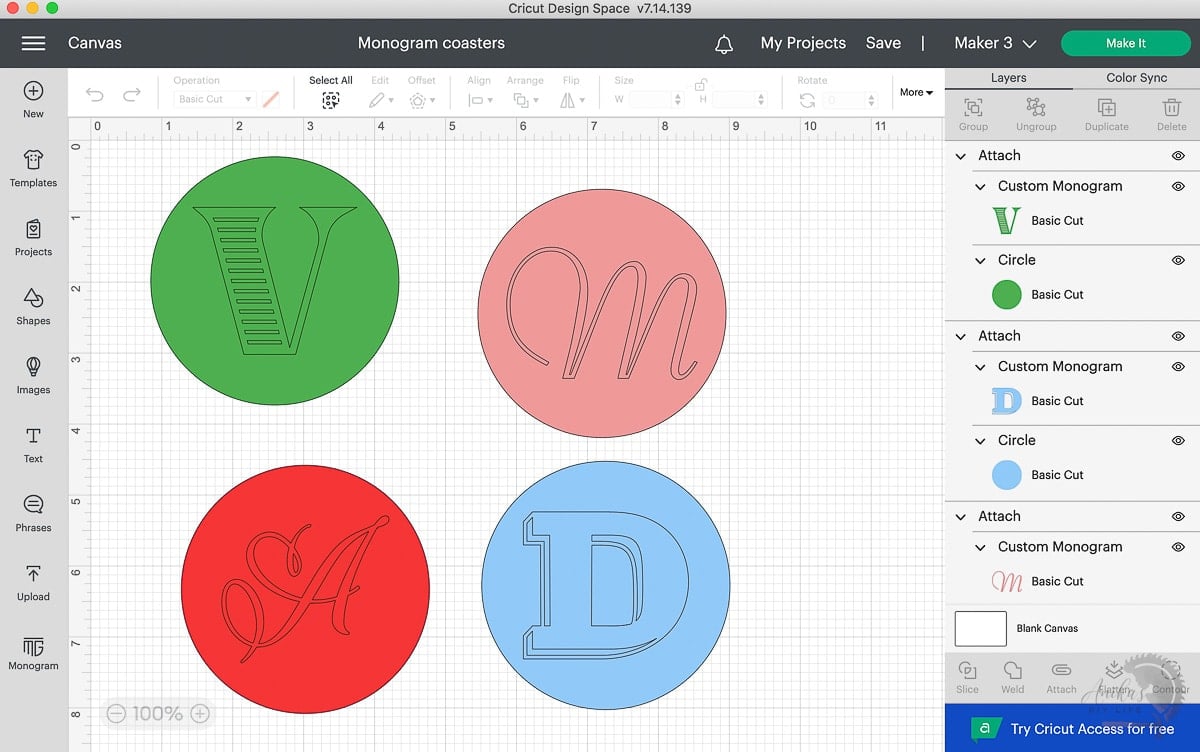The width and height of the screenshot is (1200, 752).
Task: Hide the second Attach group
Action: point(1178,336)
